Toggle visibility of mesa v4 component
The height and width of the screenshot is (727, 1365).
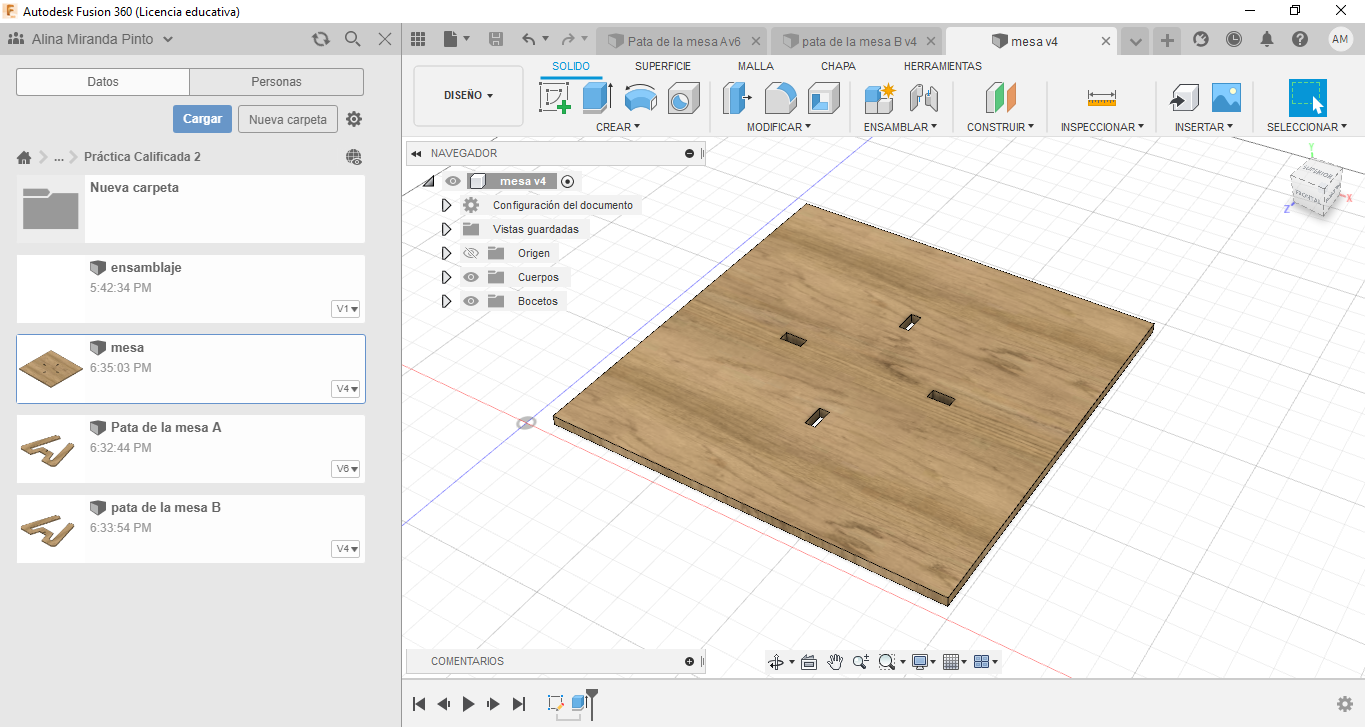point(453,181)
